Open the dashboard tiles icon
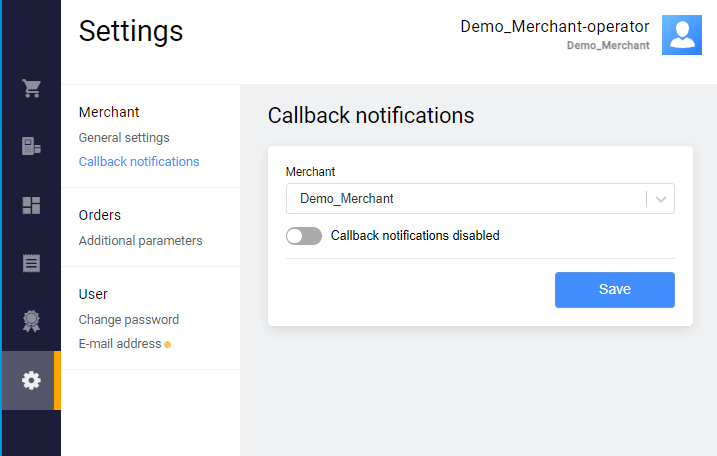 [32, 205]
